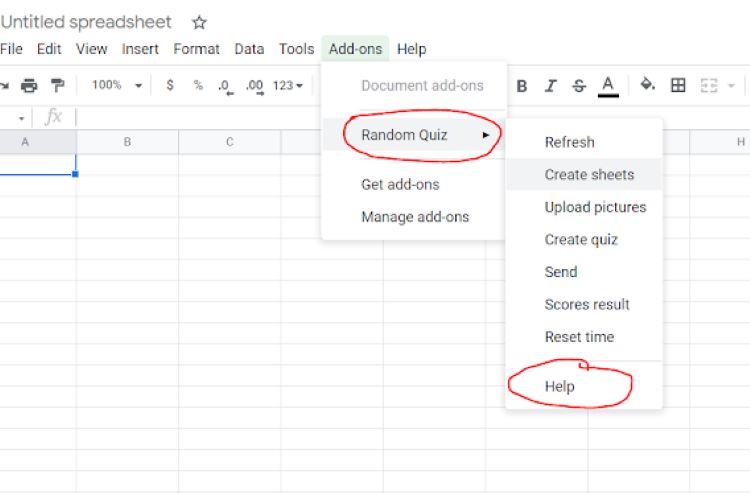This screenshot has height=494, width=750.
Task: Select Create sheets in submenu
Action: [584, 175]
